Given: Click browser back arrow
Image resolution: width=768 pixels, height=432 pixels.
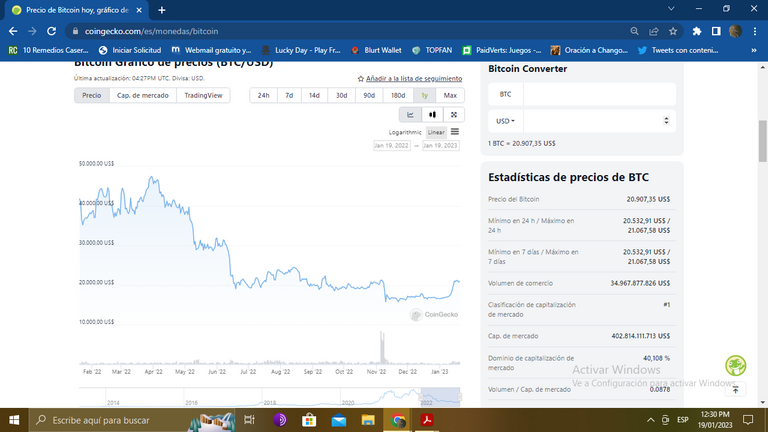Looking at the screenshot, I should 13,31.
